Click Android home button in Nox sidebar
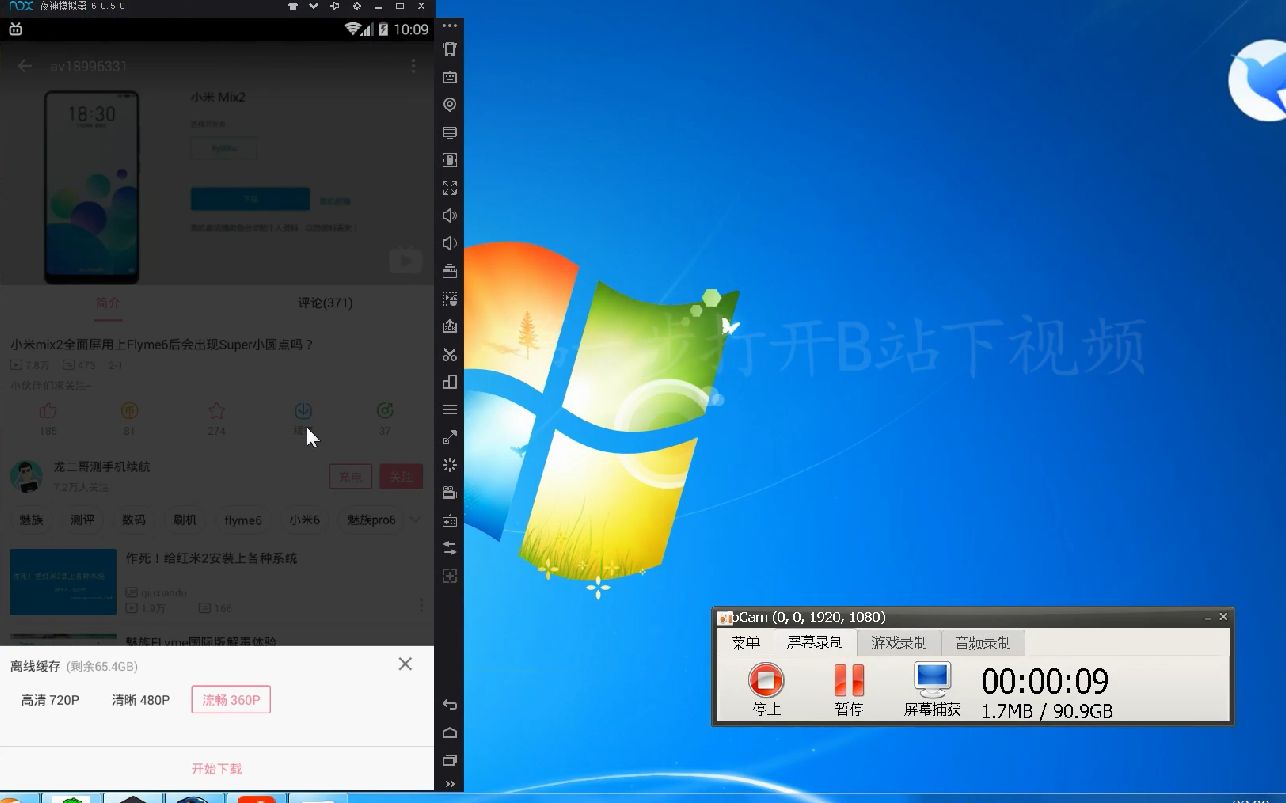The image size is (1286, 803). [x=450, y=733]
